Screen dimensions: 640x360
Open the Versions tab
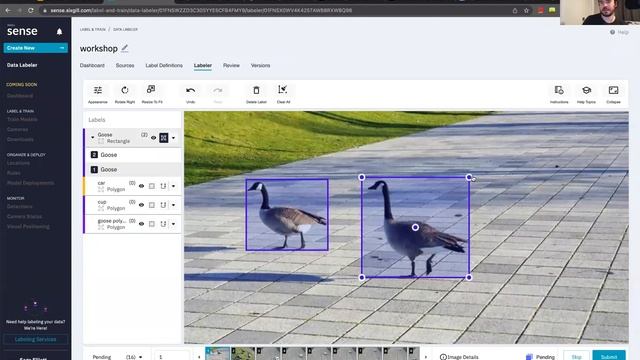point(260,65)
